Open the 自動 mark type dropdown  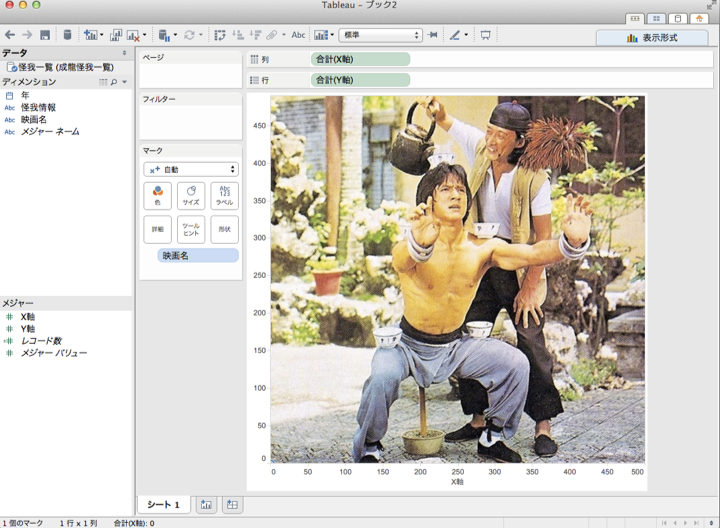pyautogui.click(x=191, y=170)
